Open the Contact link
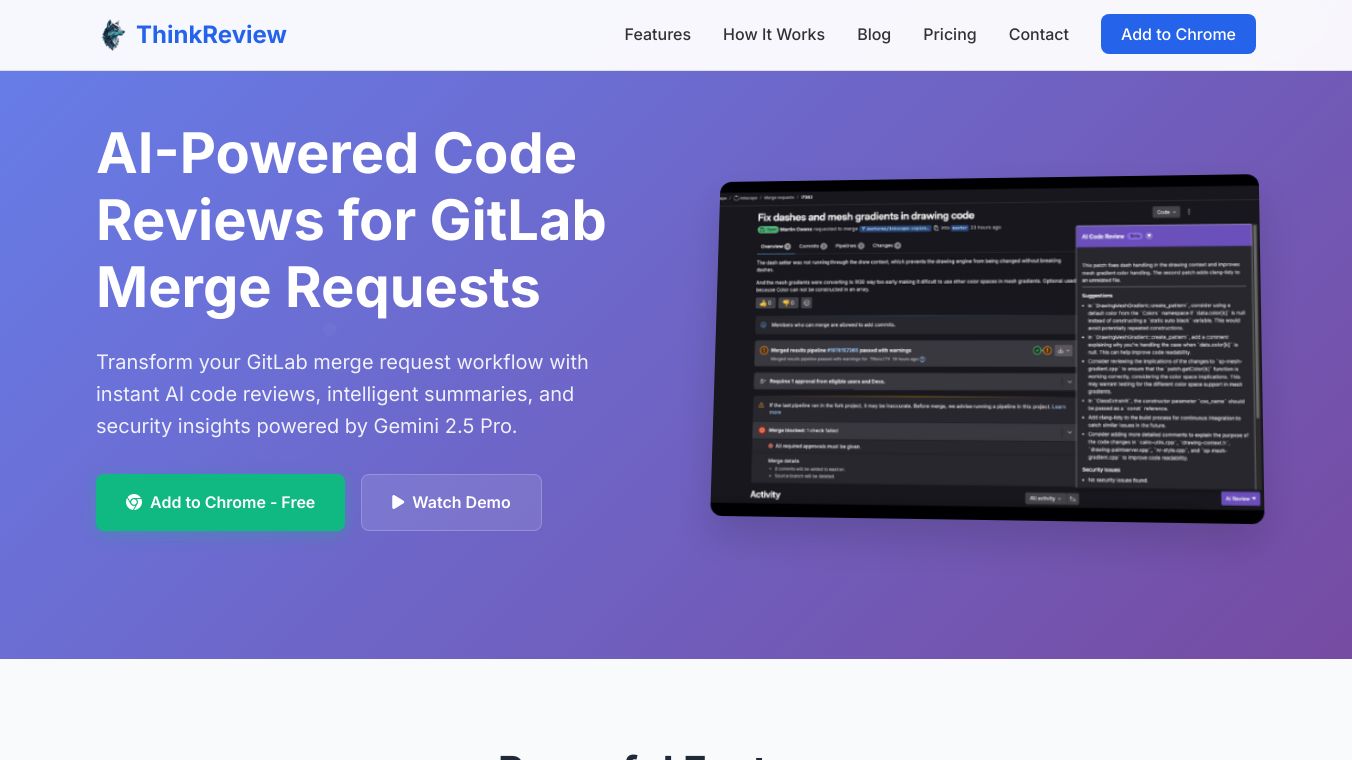Image resolution: width=1352 pixels, height=760 pixels. click(x=1038, y=34)
